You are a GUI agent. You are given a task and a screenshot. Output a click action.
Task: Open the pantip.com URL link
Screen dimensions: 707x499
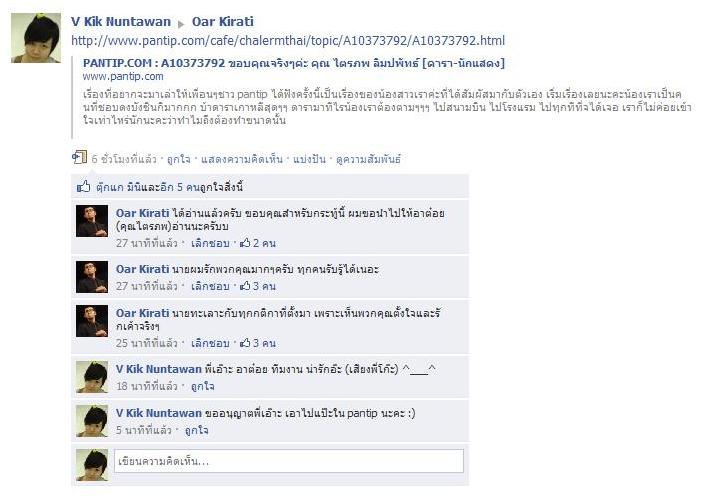point(288,41)
